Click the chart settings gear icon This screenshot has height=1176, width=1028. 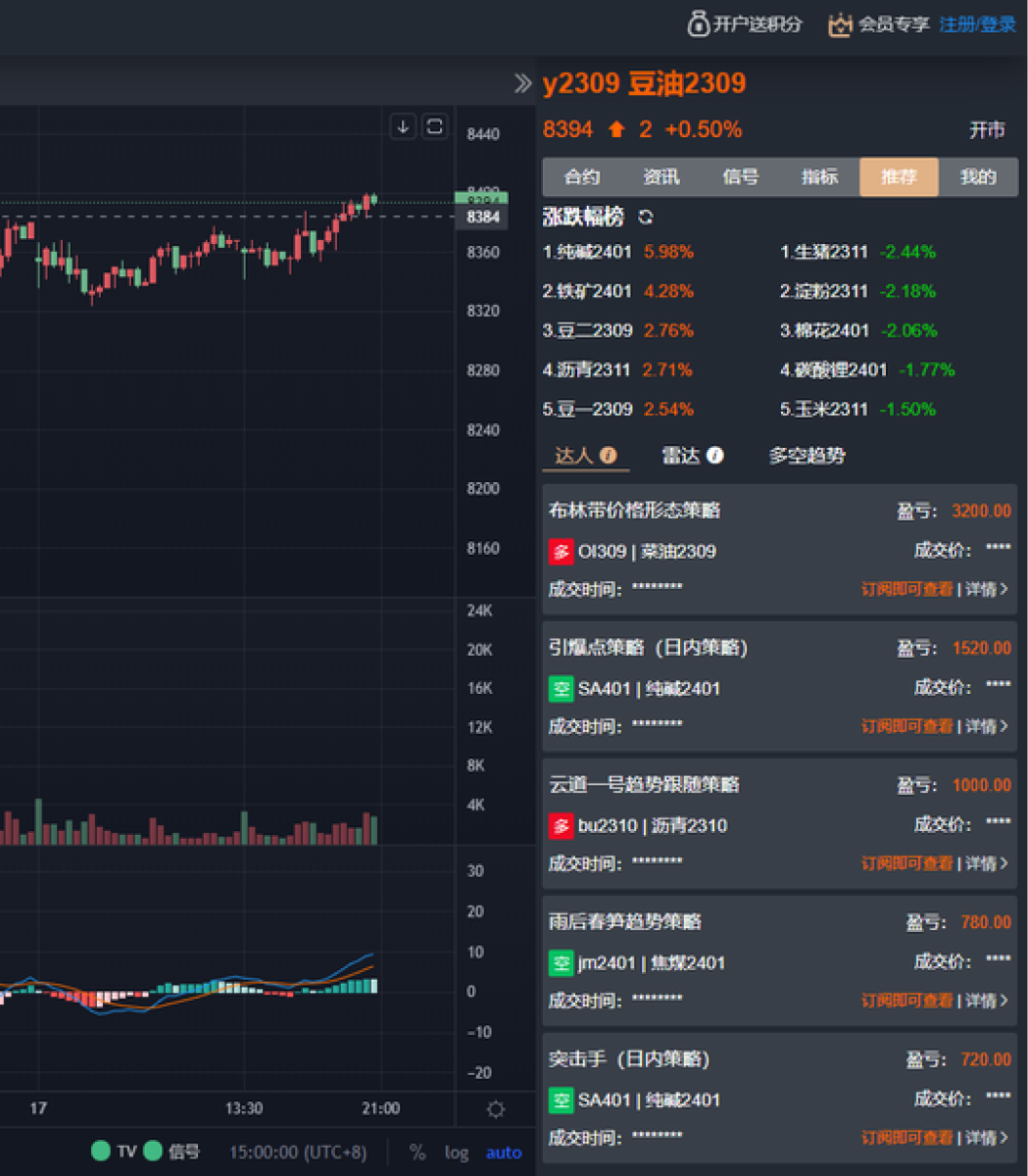pyautogui.click(x=496, y=1109)
